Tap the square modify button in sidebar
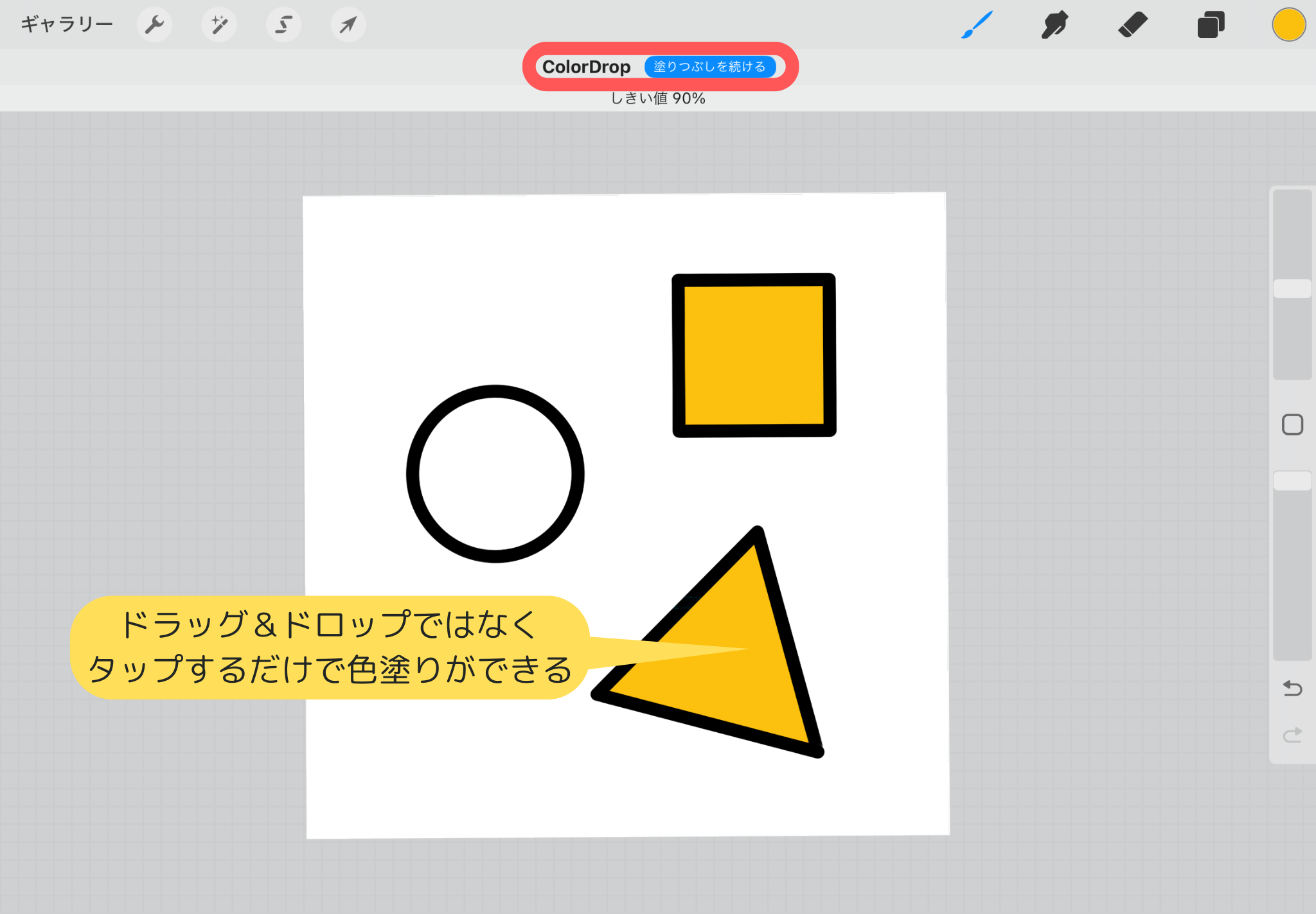The image size is (1316, 914). tap(1292, 425)
